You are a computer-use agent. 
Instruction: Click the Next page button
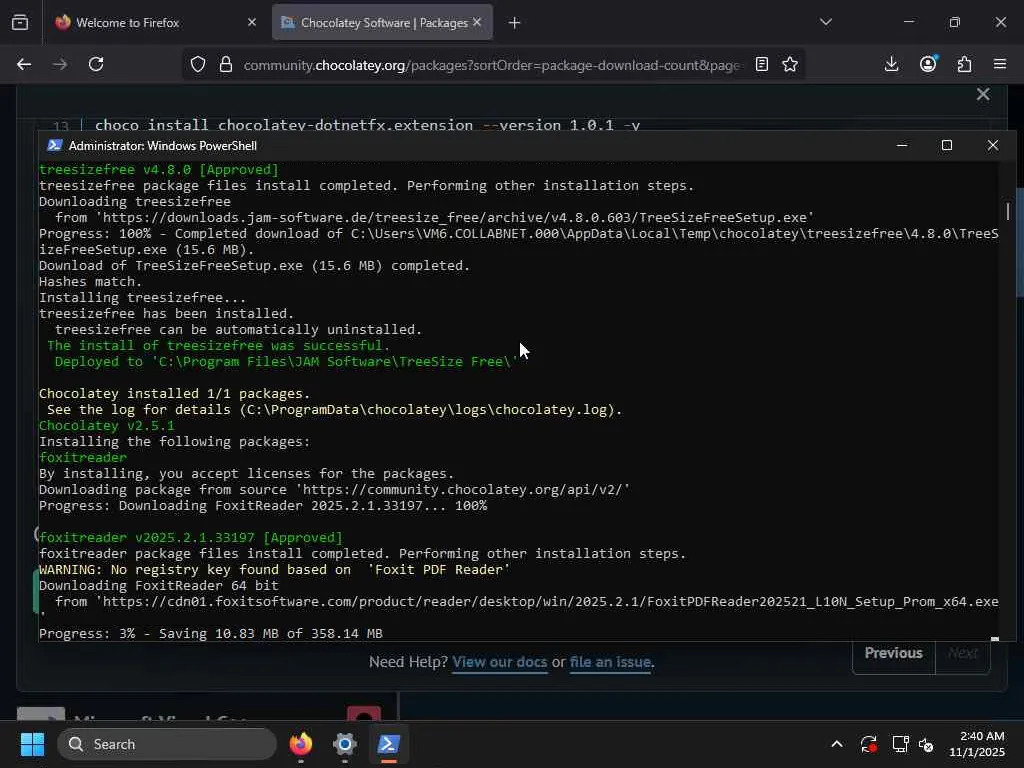click(x=963, y=653)
